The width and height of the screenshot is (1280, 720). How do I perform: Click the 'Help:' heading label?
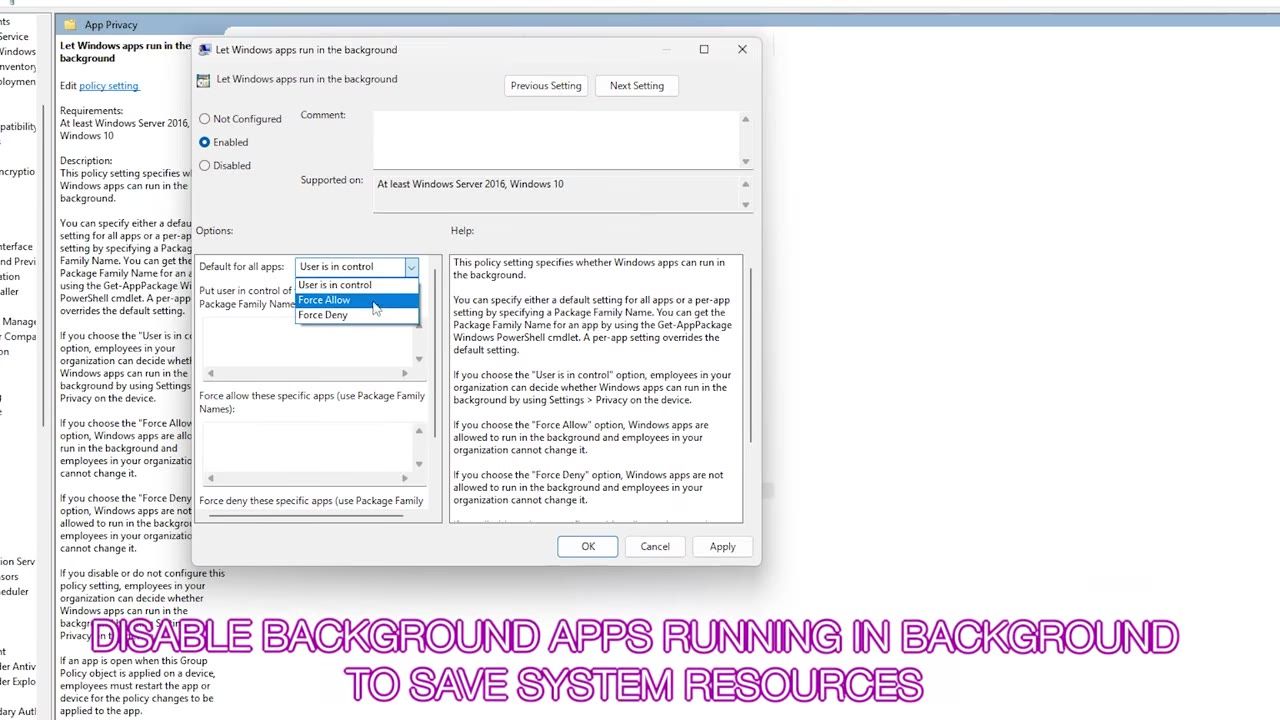(462, 231)
